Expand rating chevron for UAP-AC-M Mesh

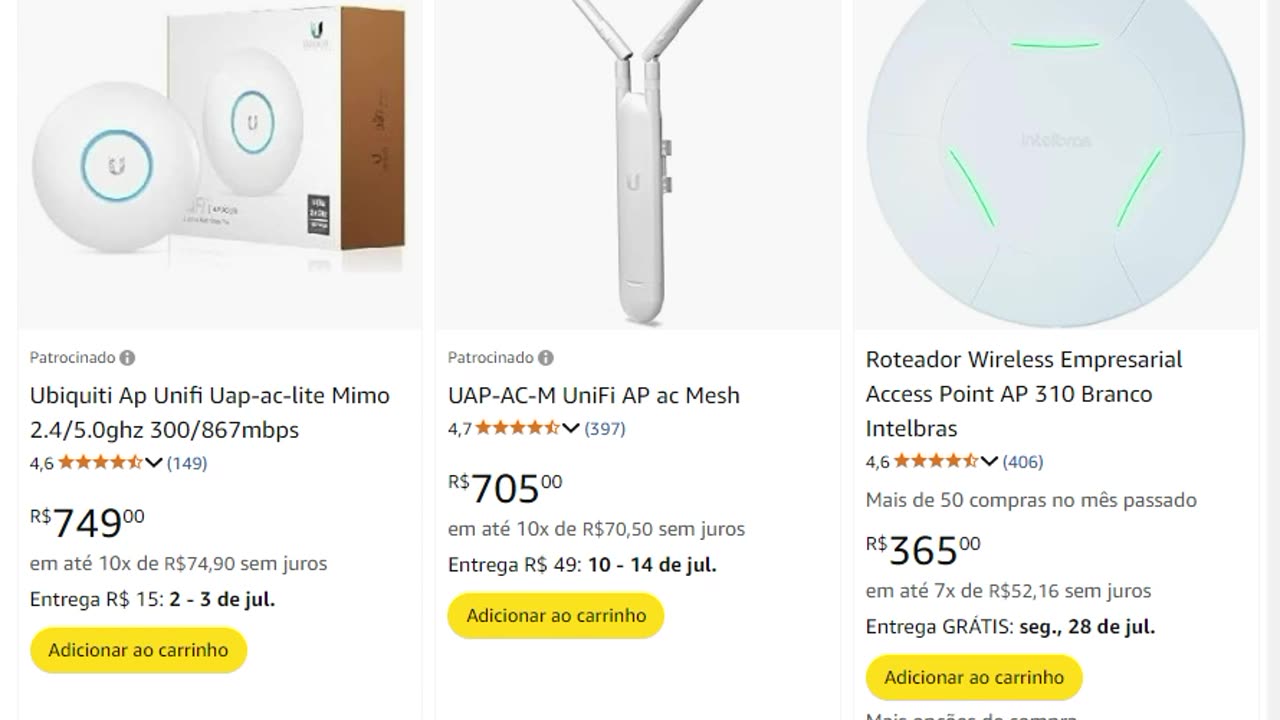click(571, 429)
